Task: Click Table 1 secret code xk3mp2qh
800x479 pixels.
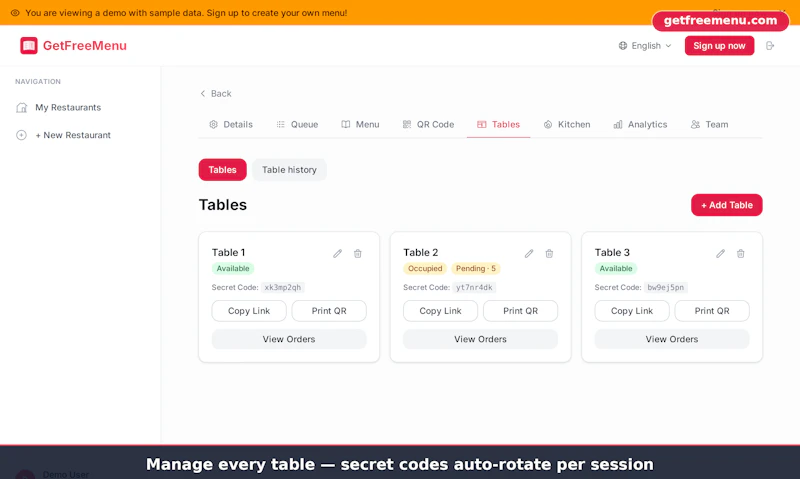Action: [x=283, y=287]
